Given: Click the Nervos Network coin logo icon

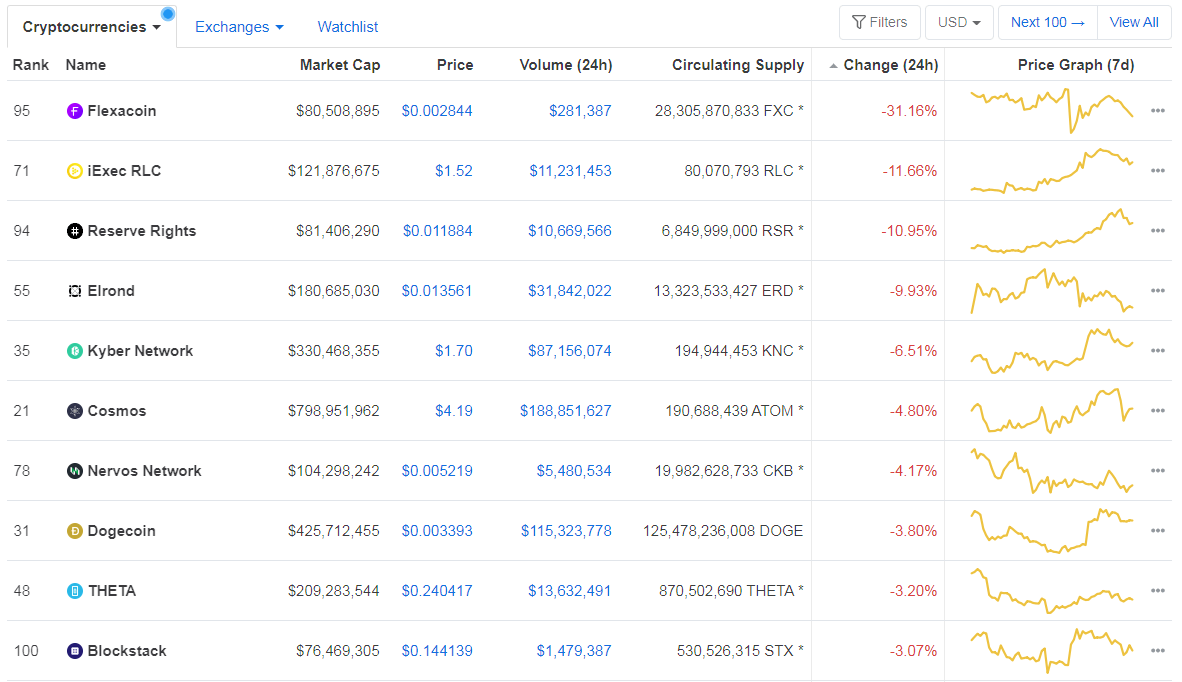Looking at the screenshot, I should click(x=75, y=471).
